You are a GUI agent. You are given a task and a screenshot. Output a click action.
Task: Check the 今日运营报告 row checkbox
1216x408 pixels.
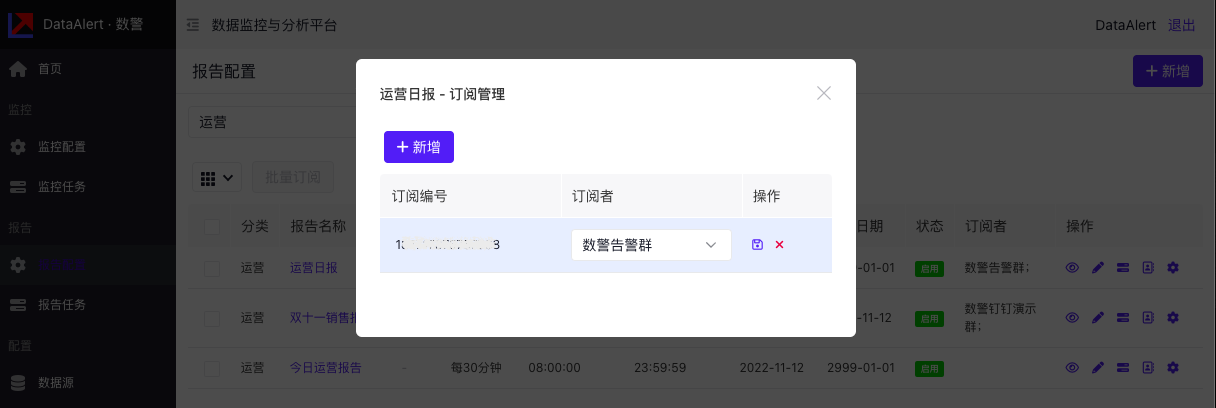211,368
